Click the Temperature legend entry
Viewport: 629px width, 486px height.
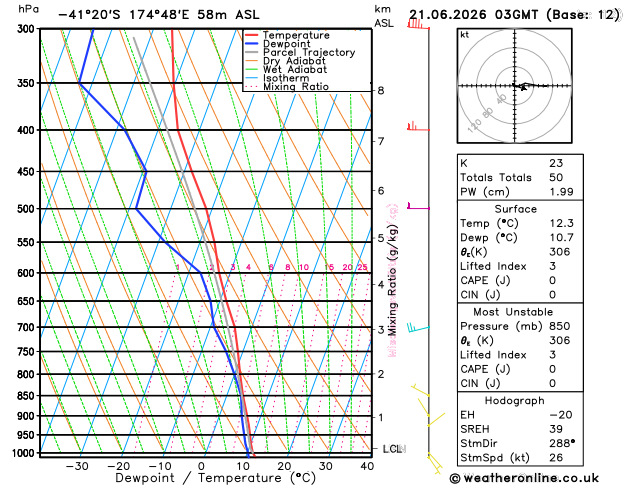tap(287, 35)
